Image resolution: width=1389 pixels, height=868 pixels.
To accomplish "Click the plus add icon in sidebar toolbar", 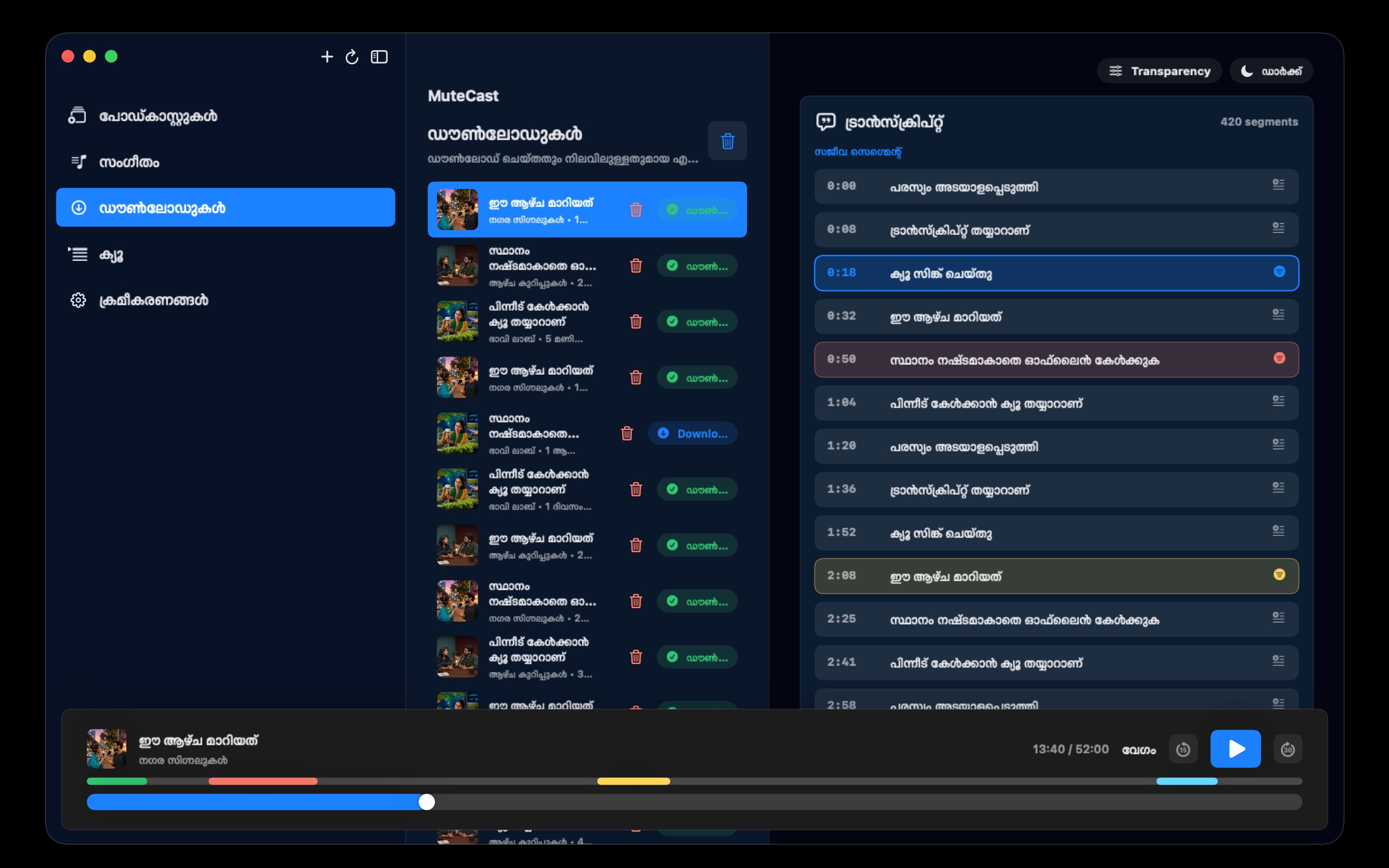I will coord(327,57).
